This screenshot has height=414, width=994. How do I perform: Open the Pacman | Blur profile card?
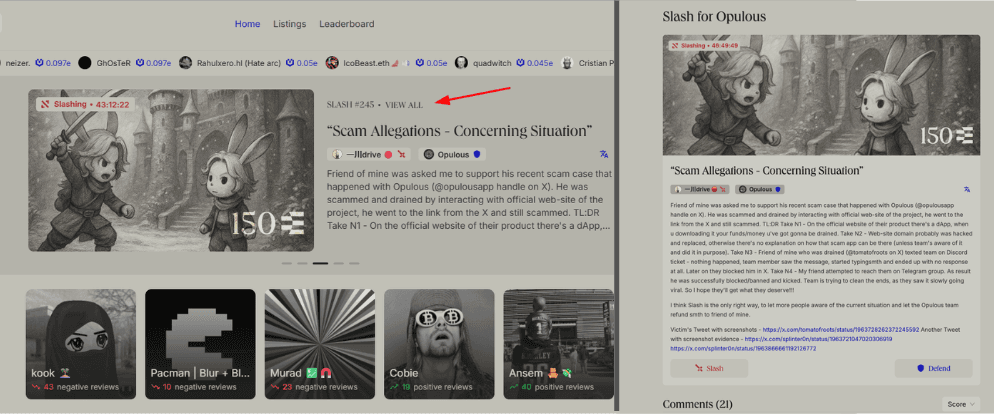click(x=200, y=342)
